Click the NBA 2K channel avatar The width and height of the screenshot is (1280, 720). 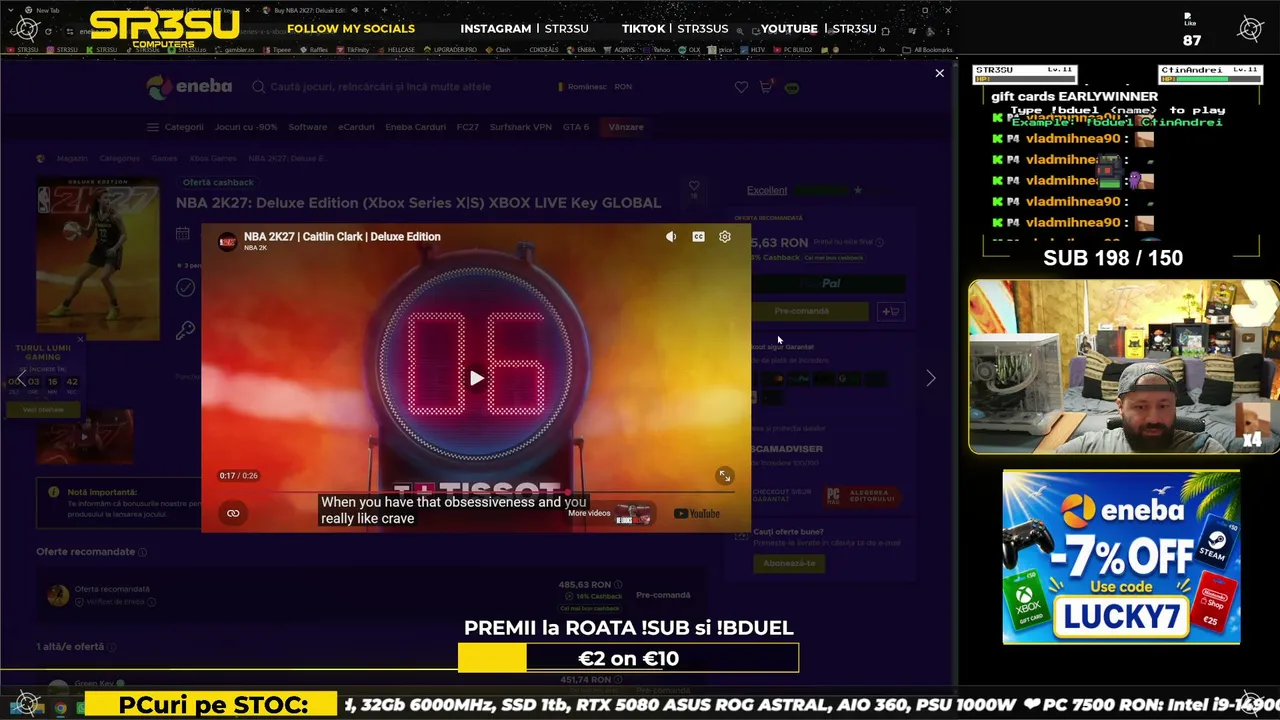pyautogui.click(x=227, y=241)
